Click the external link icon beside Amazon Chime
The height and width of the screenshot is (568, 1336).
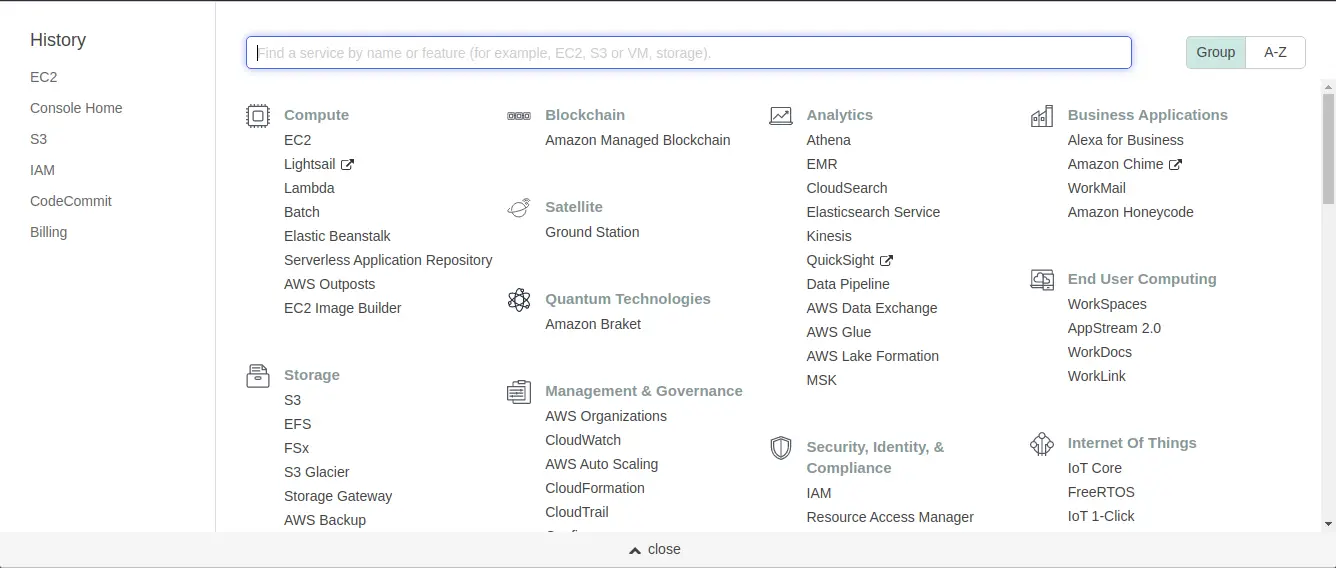pyautogui.click(x=1175, y=164)
